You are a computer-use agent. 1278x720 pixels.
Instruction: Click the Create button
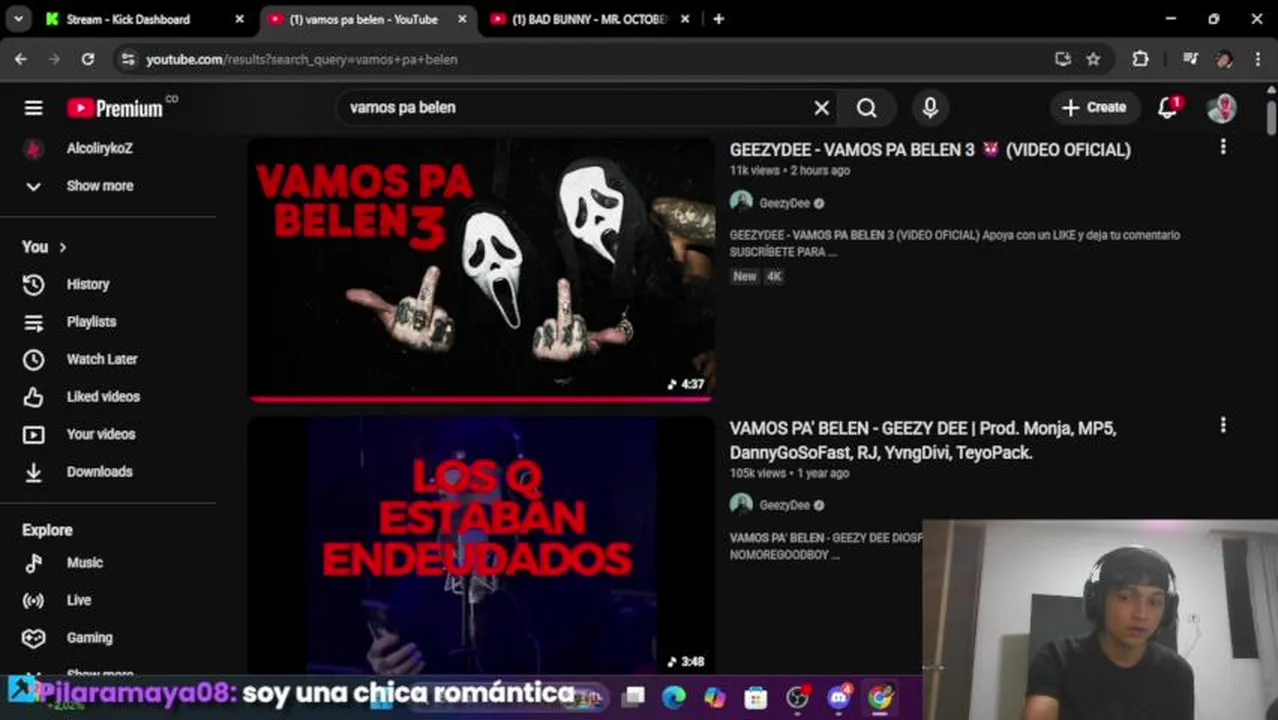(1095, 108)
